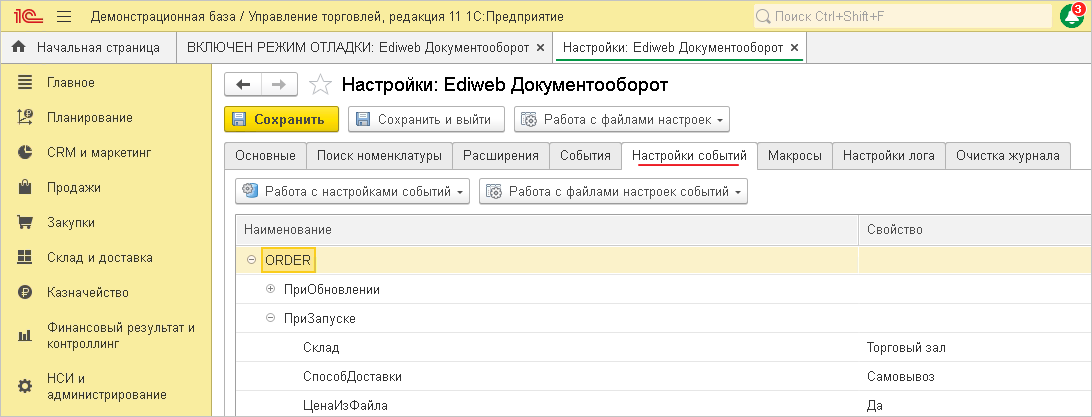Image resolution: width=1092 pixels, height=417 pixels.
Task: Open the notifications bell icon
Action: [x=1070, y=17]
